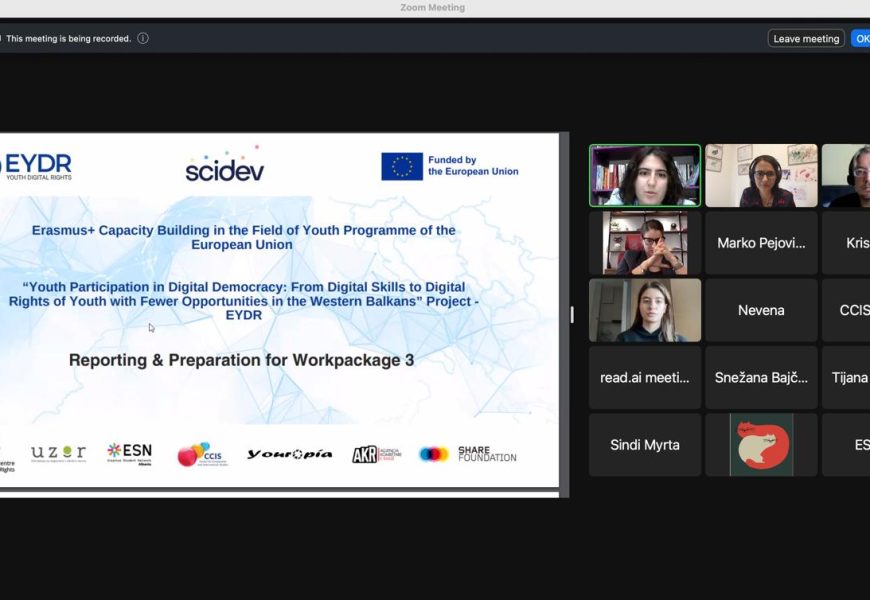Click the divider handle between slide and gallery
Screen dimensions: 870x600
pyautogui.click(x=572, y=314)
